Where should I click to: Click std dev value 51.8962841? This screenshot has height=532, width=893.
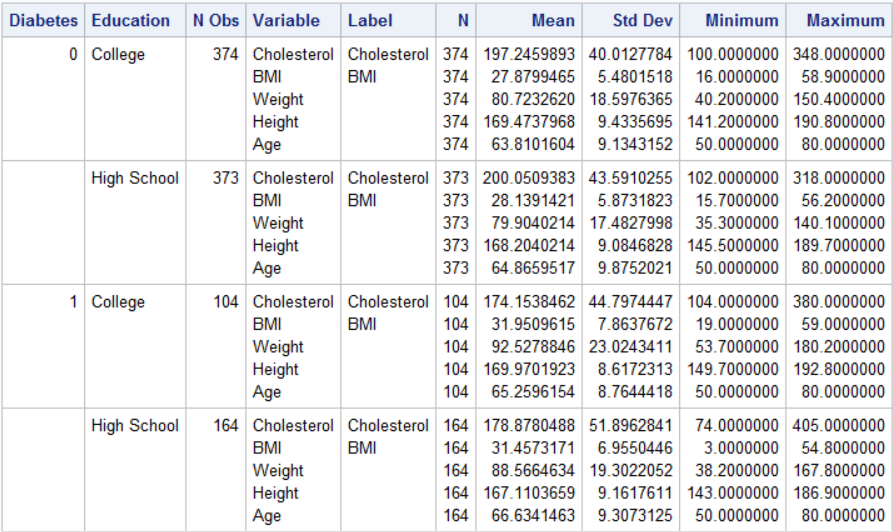[x=630, y=425]
